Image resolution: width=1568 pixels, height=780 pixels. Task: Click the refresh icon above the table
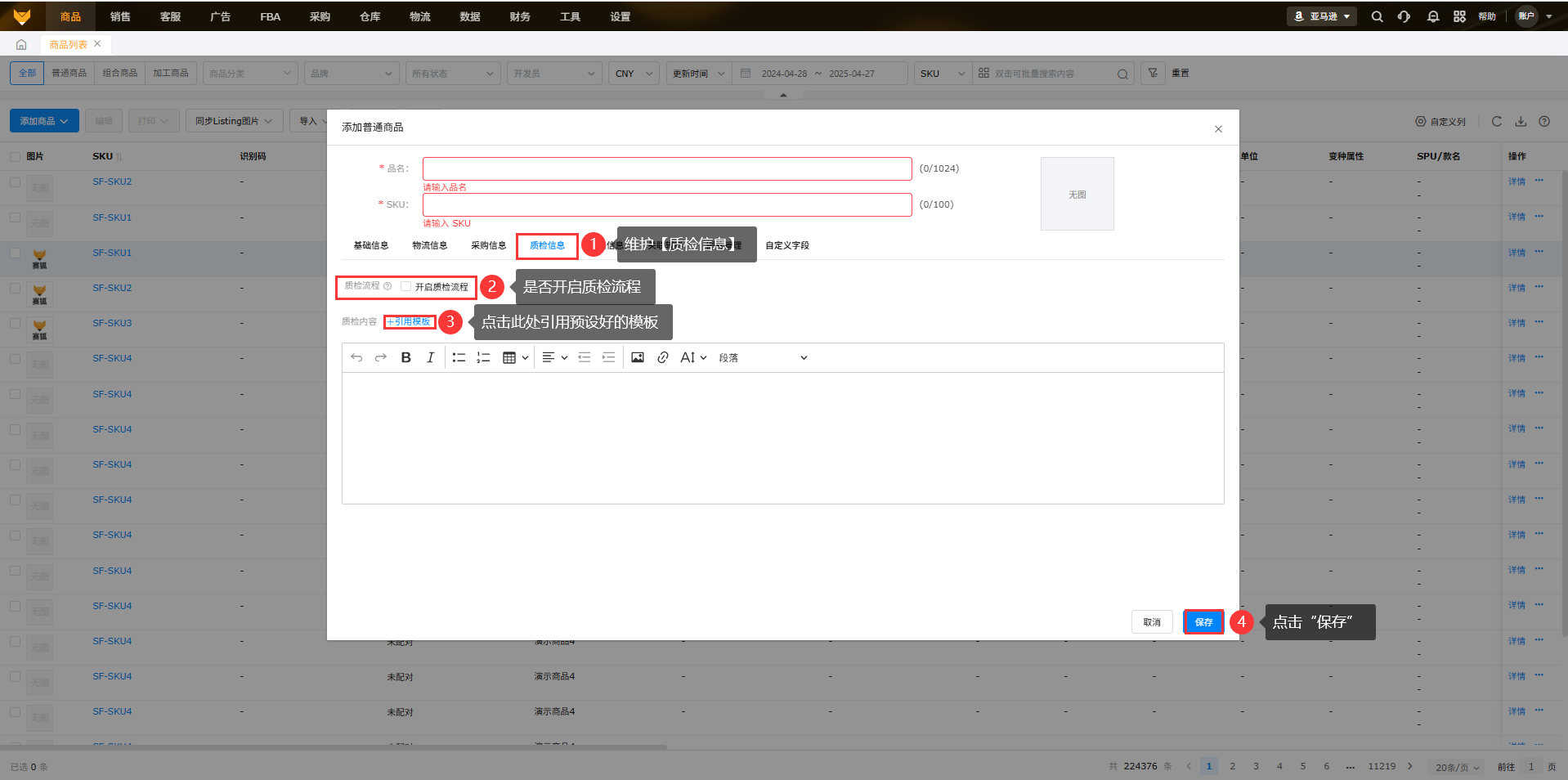[x=1497, y=121]
